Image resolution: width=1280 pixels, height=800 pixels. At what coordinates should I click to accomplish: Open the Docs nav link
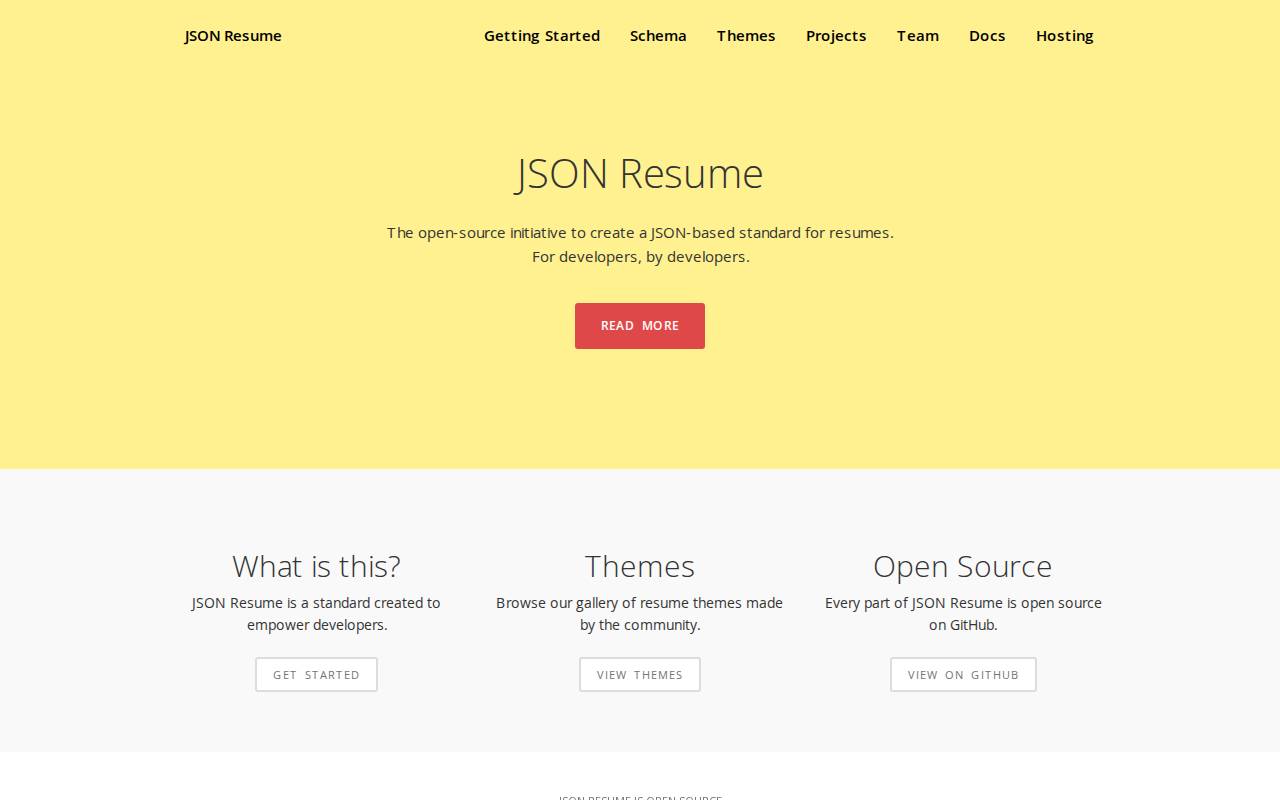tap(987, 36)
